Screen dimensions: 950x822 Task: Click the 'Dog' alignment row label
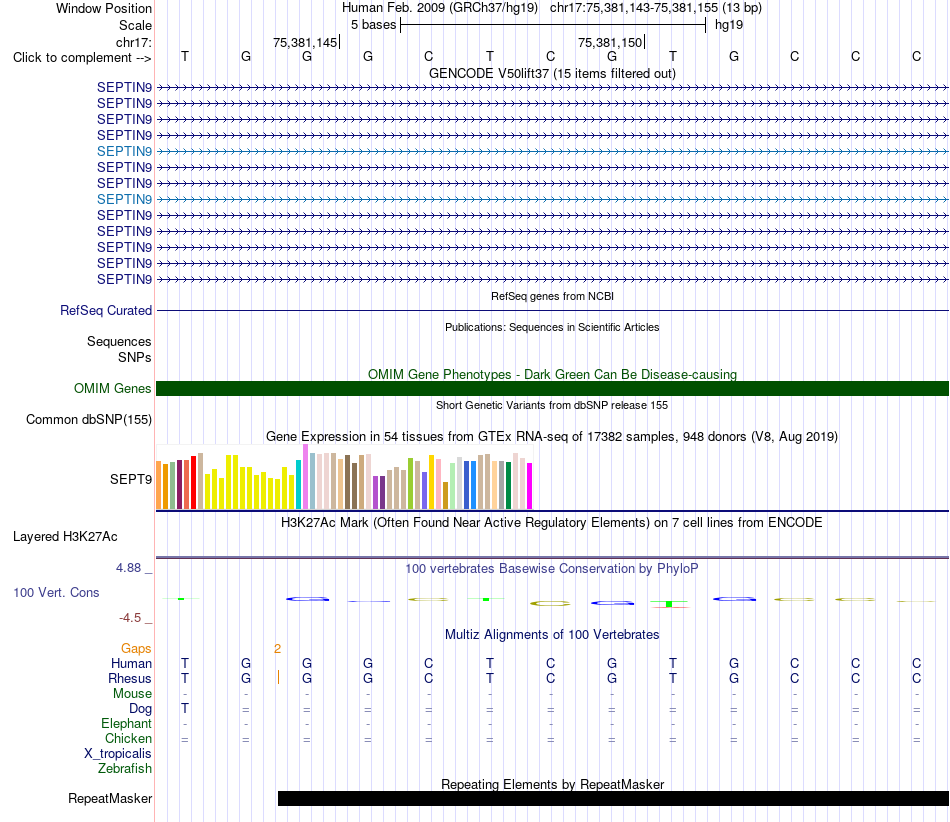(x=140, y=708)
